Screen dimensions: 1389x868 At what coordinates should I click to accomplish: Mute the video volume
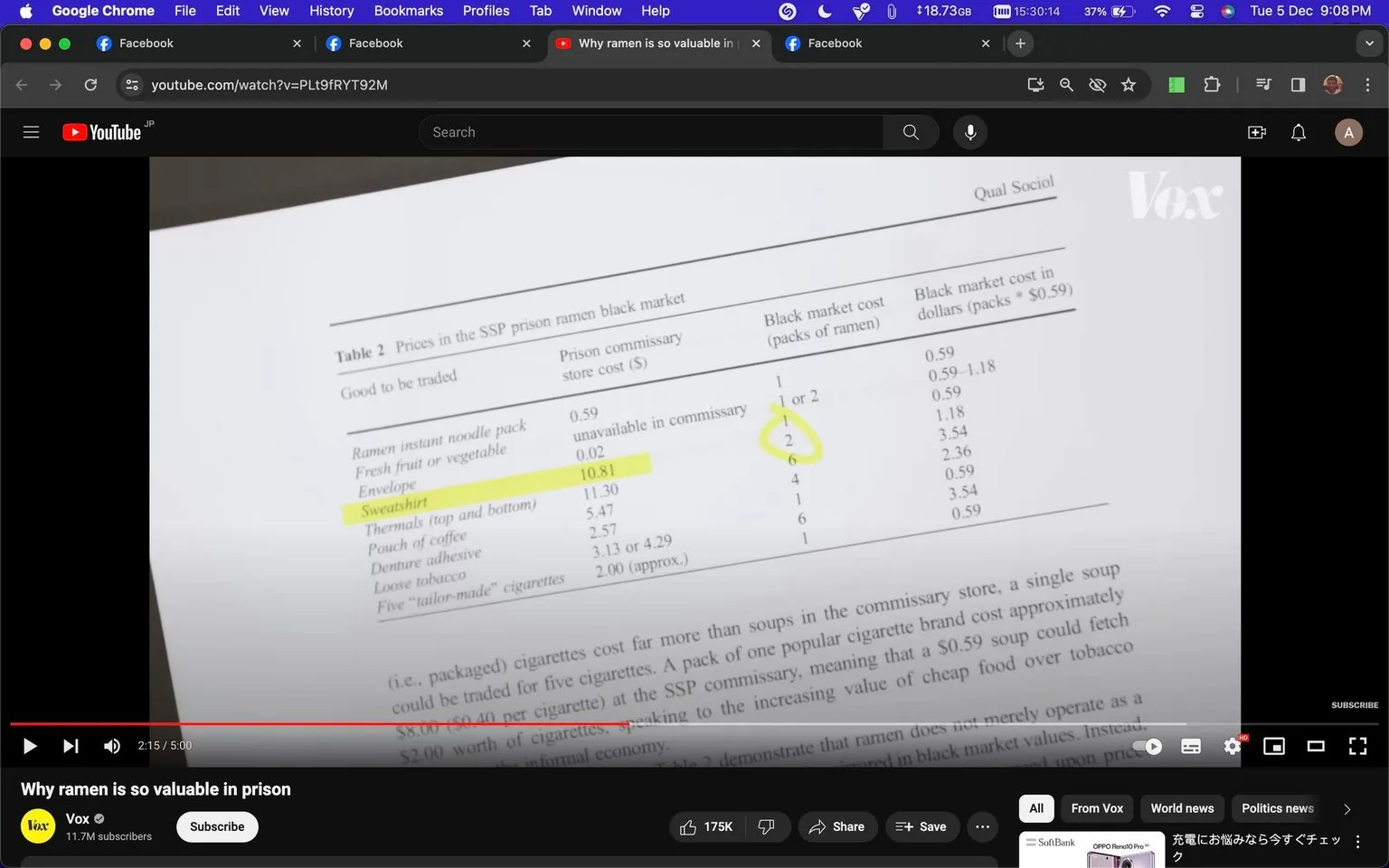111,746
